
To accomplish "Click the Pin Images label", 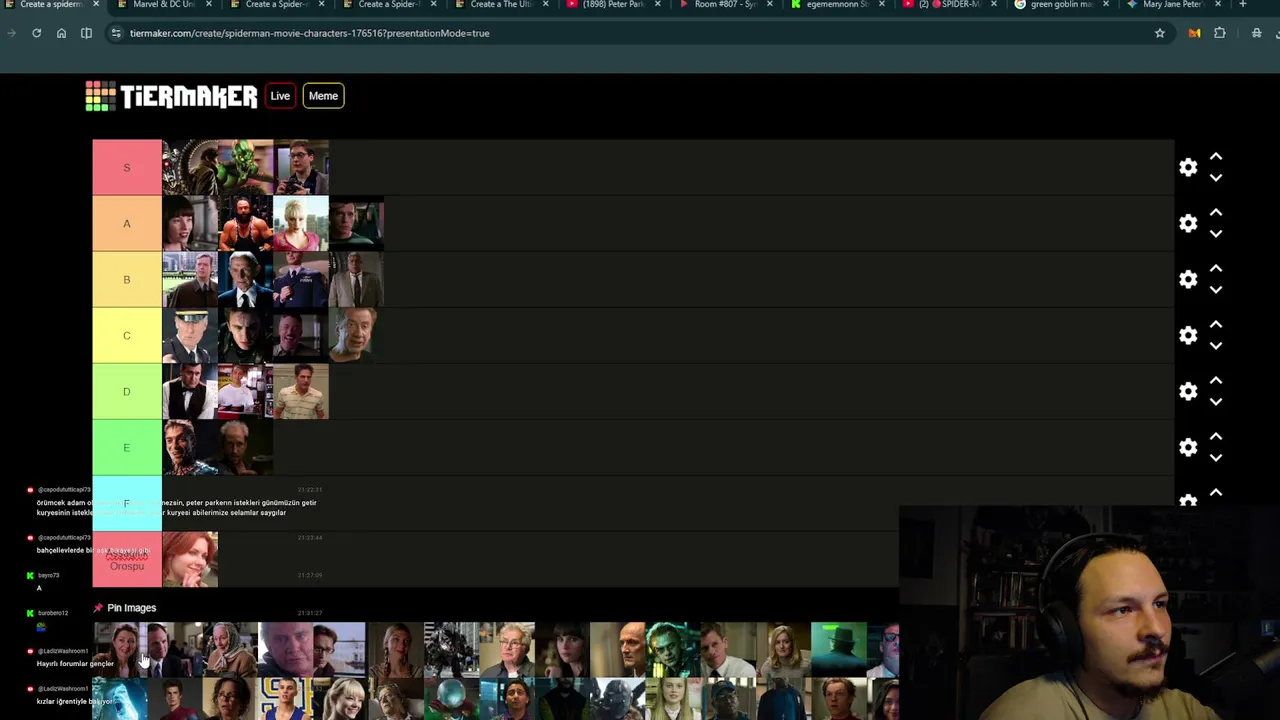I will coord(132,608).
